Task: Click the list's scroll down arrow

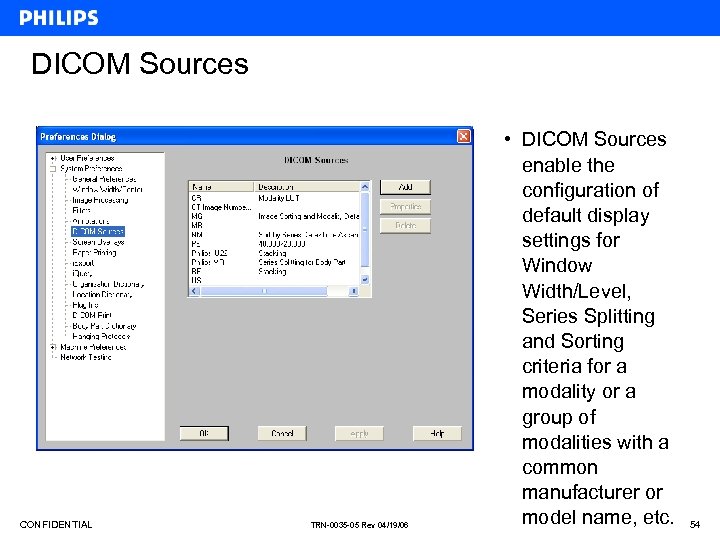Action: [x=365, y=279]
